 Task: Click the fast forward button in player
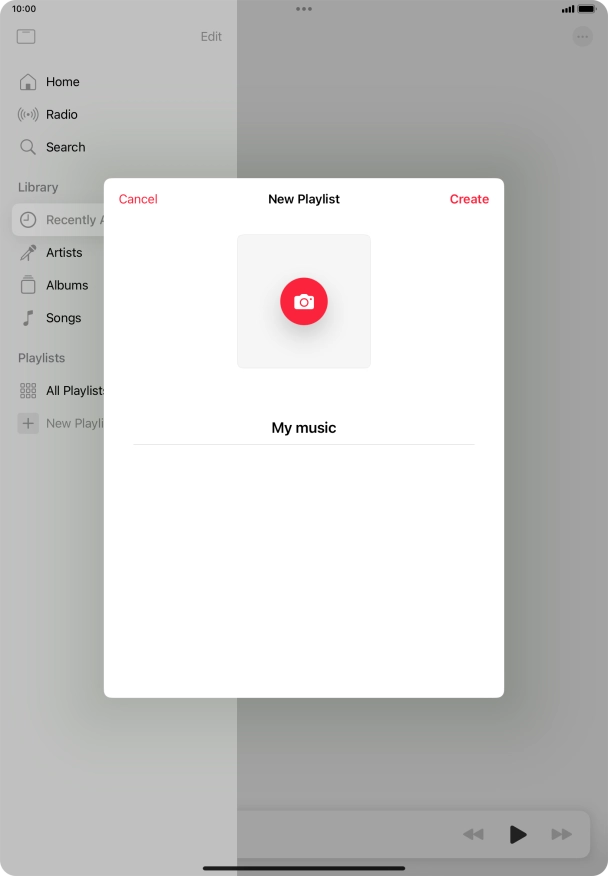point(562,834)
